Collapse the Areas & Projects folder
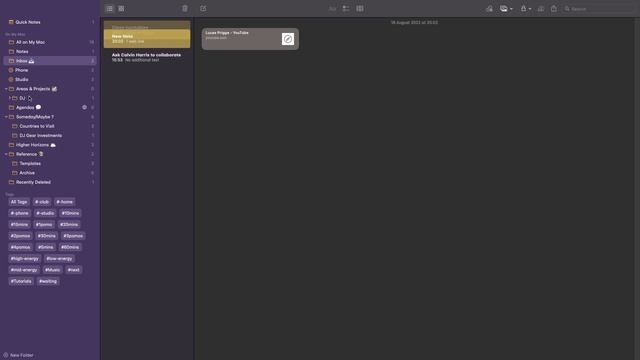Image resolution: width=640 pixels, height=360 pixels. (6, 89)
